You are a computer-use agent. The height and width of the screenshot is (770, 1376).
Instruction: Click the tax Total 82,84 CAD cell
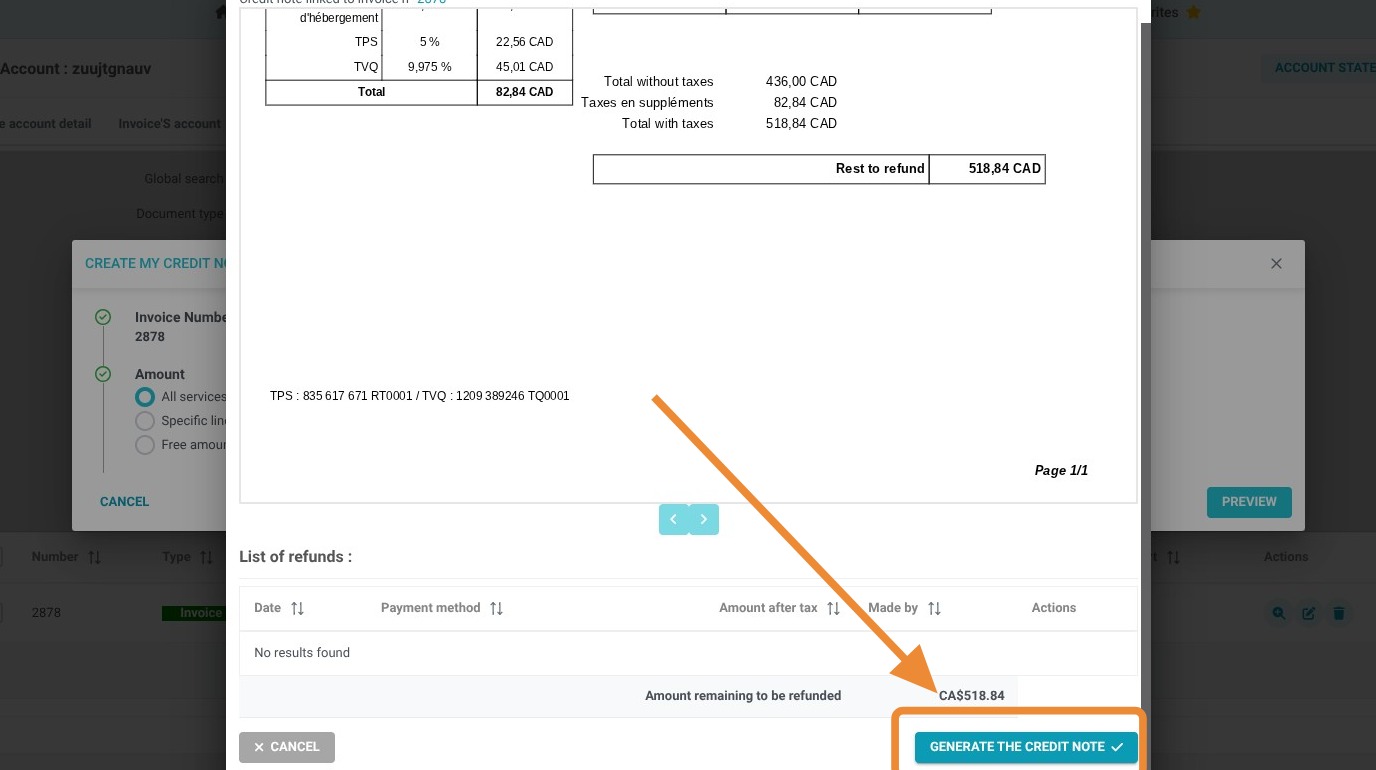525,92
